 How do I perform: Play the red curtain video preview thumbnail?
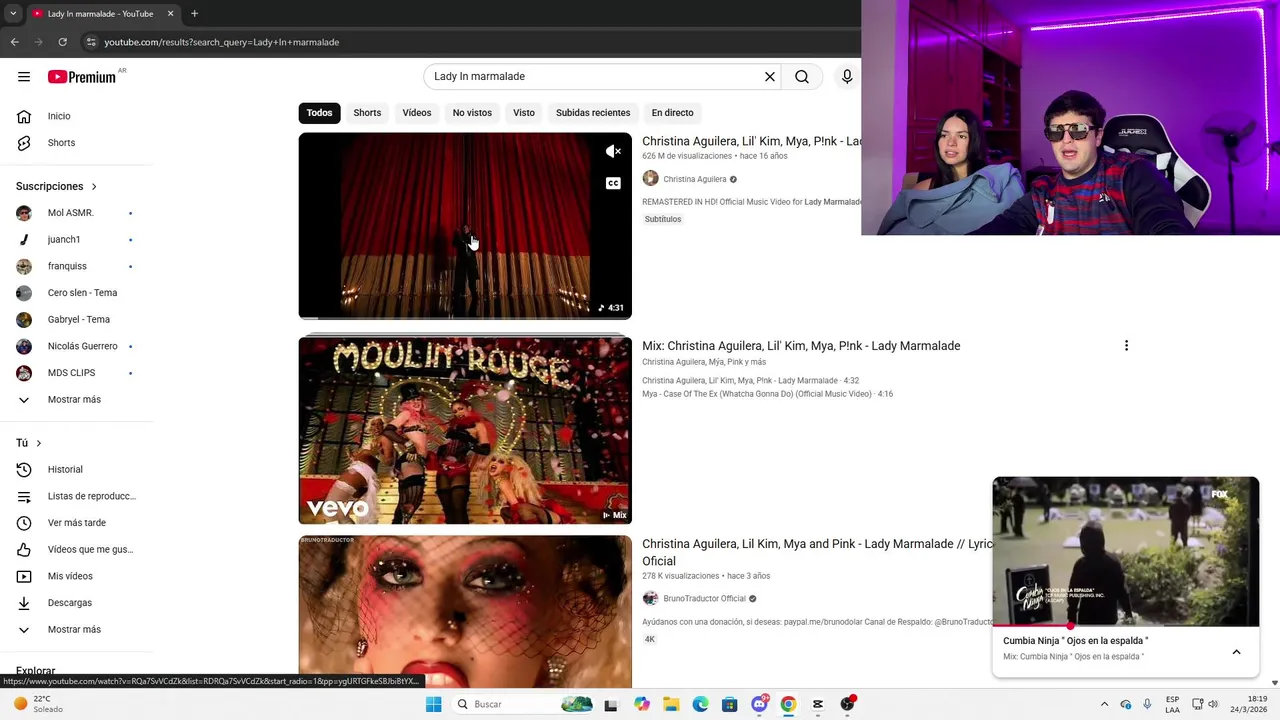point(465,226)
